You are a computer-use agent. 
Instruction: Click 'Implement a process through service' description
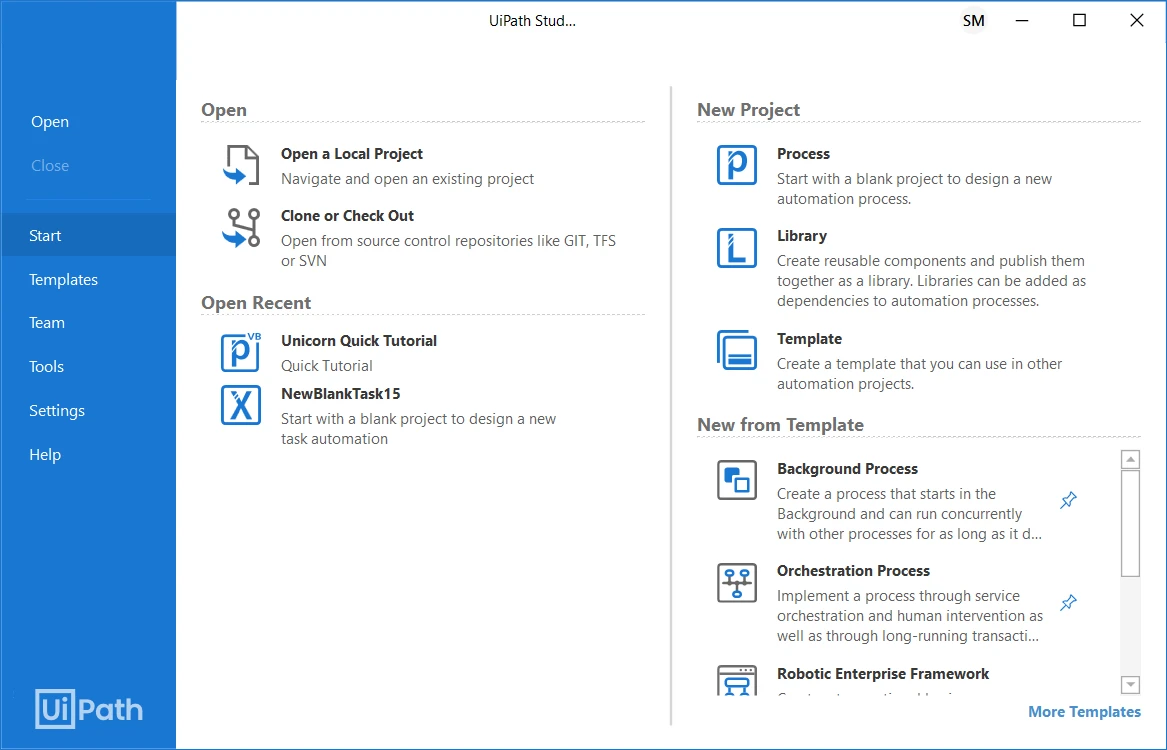tap(909, 616)
